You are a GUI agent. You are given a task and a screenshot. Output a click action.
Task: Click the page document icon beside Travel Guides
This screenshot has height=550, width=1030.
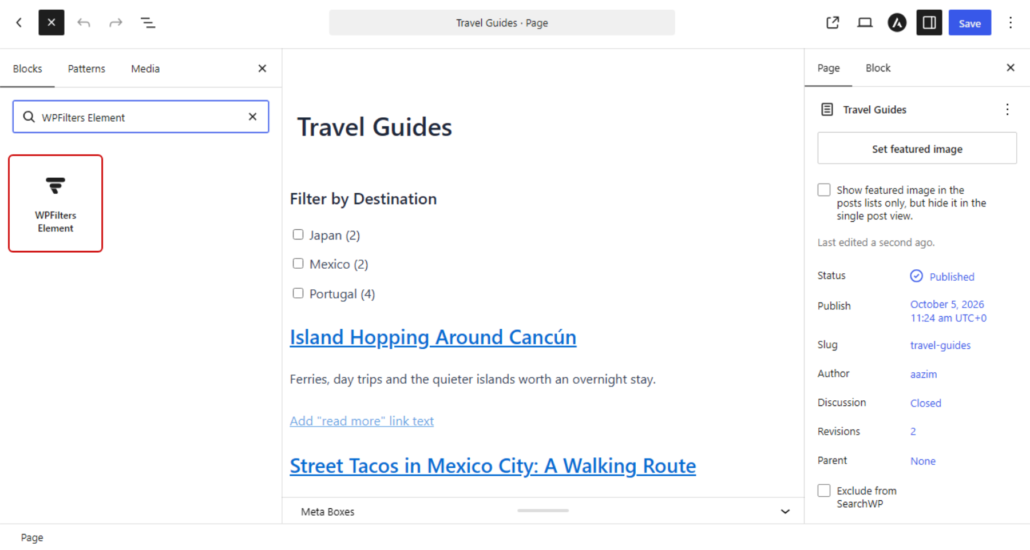tap(827, 110)
